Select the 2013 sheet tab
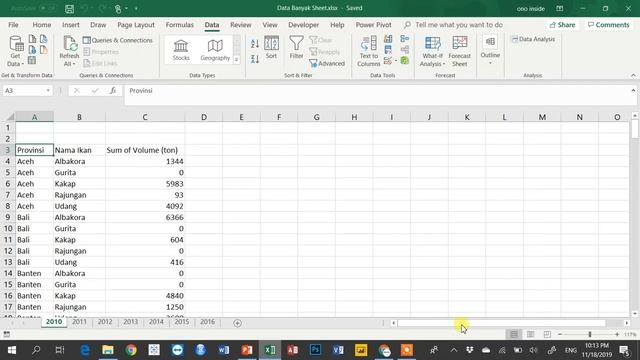 131,322
